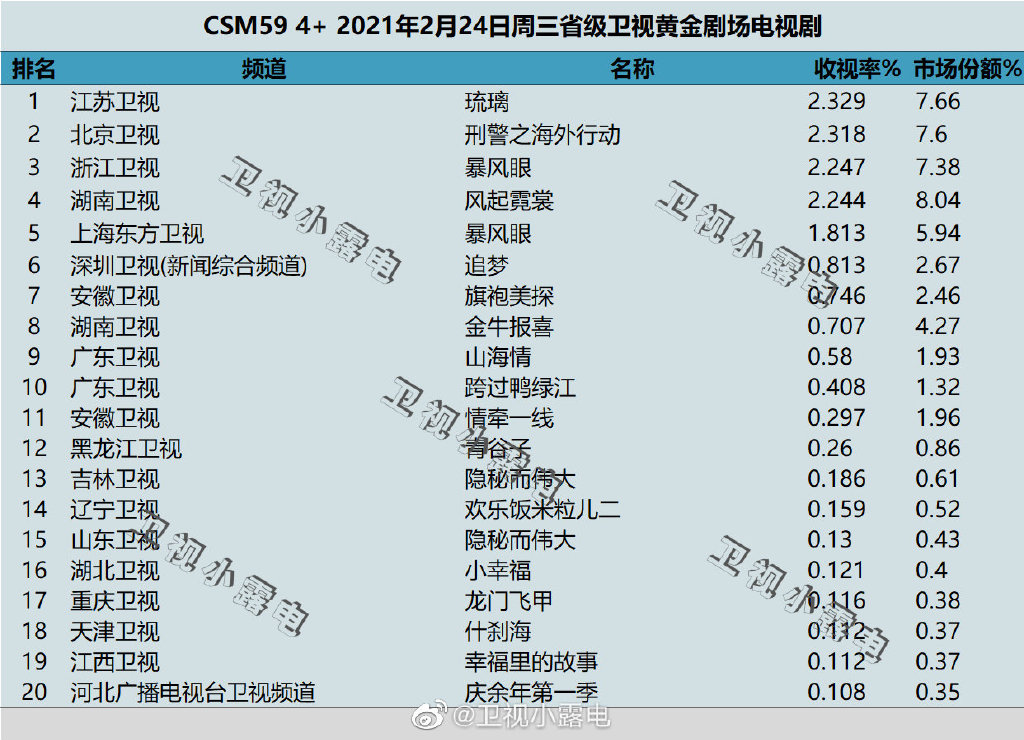
Task: Click drama name 情牵一线
Action: pos(509,417)
